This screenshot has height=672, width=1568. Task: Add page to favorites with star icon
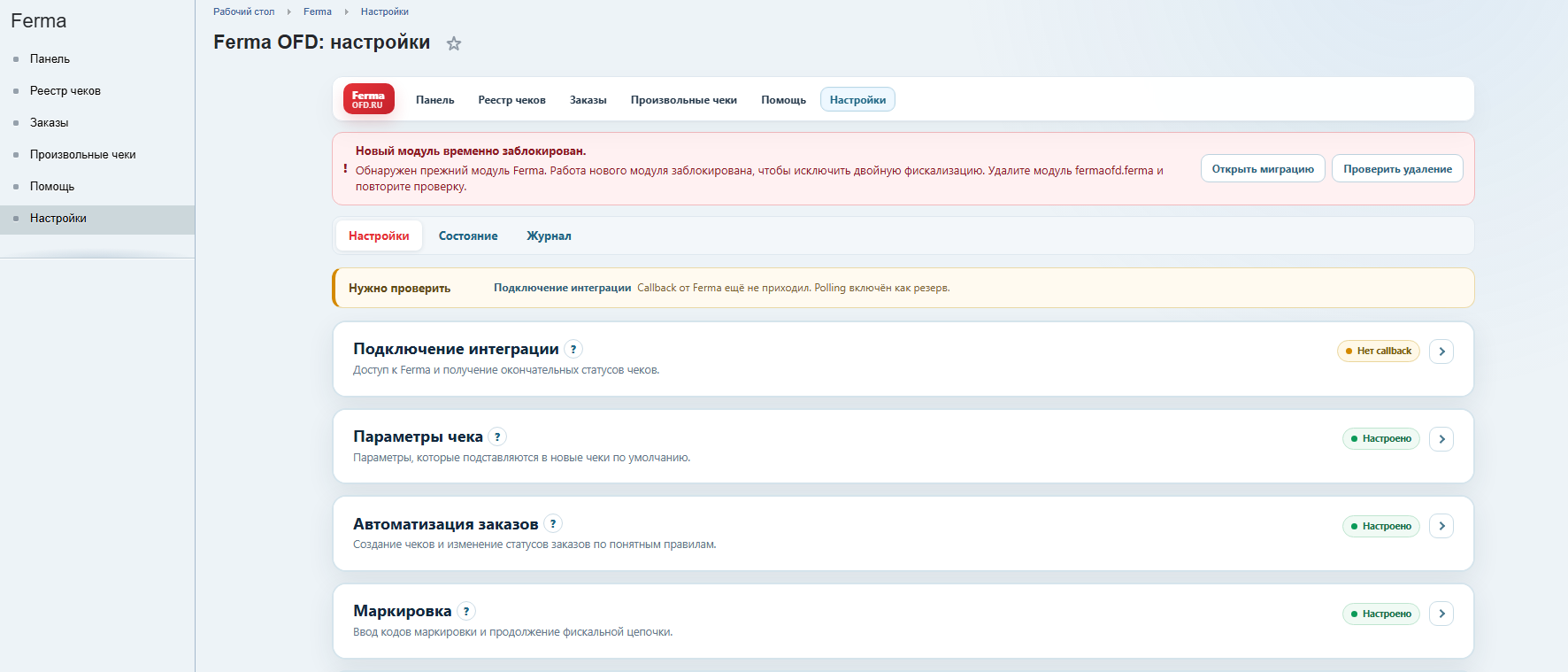(x=454, y=43)
